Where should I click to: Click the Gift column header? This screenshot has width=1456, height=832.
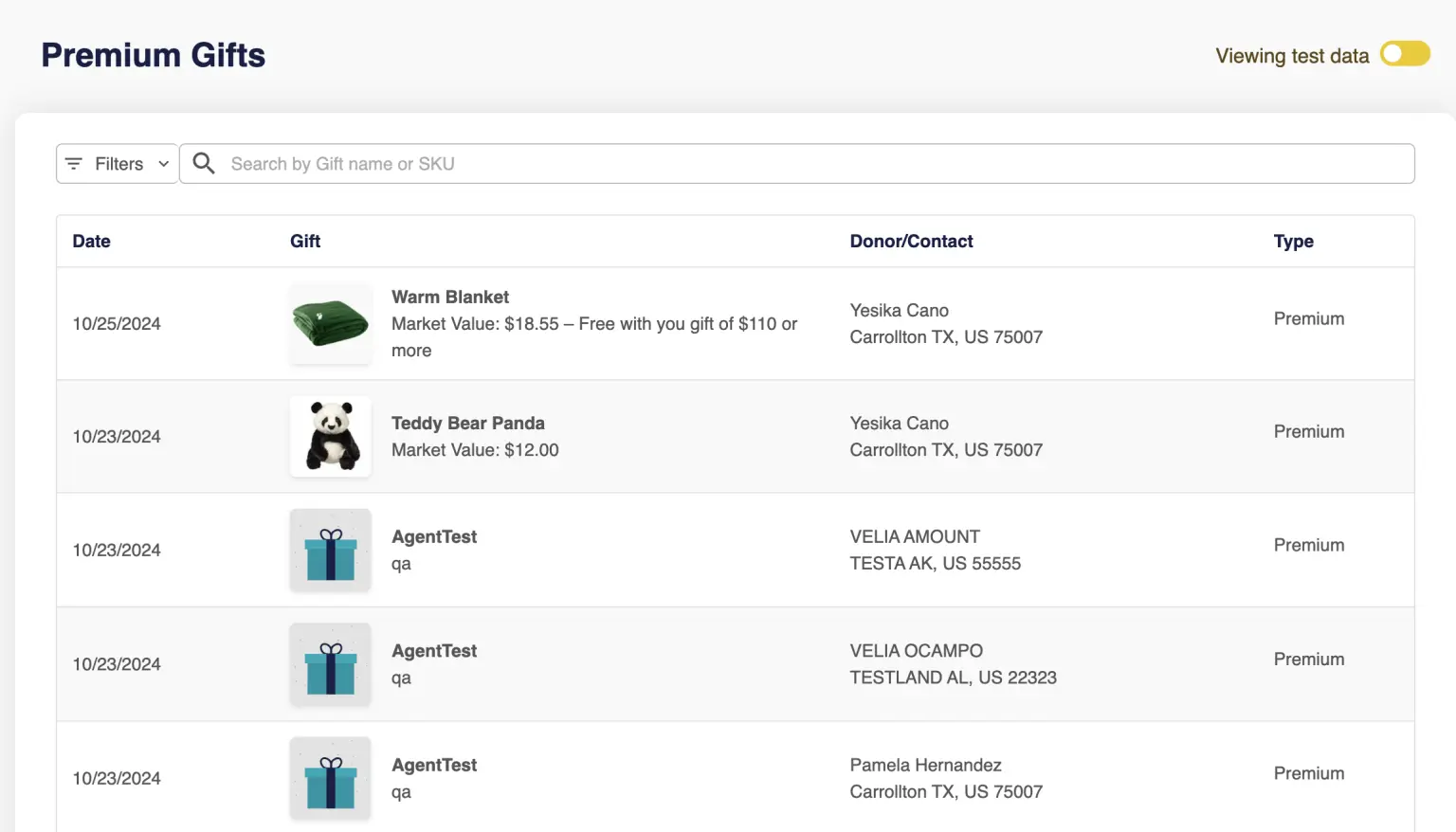pyautogui.click(x=305, y=242)
